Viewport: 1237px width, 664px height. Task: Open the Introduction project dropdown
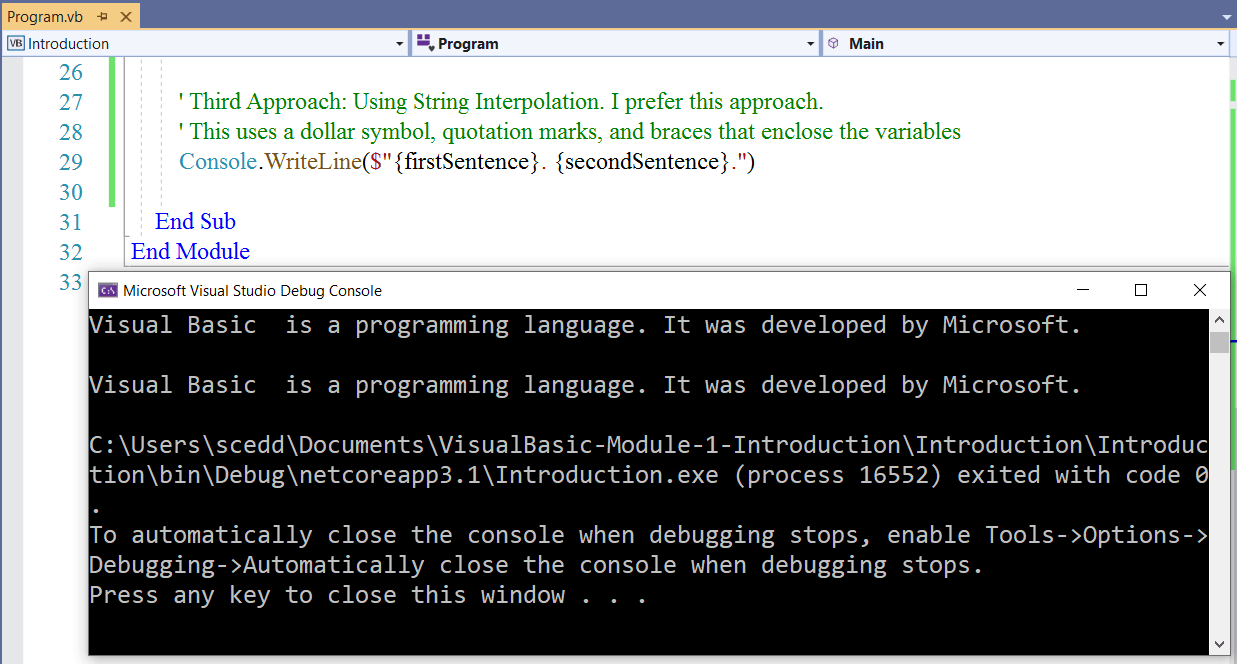point(400,43)
